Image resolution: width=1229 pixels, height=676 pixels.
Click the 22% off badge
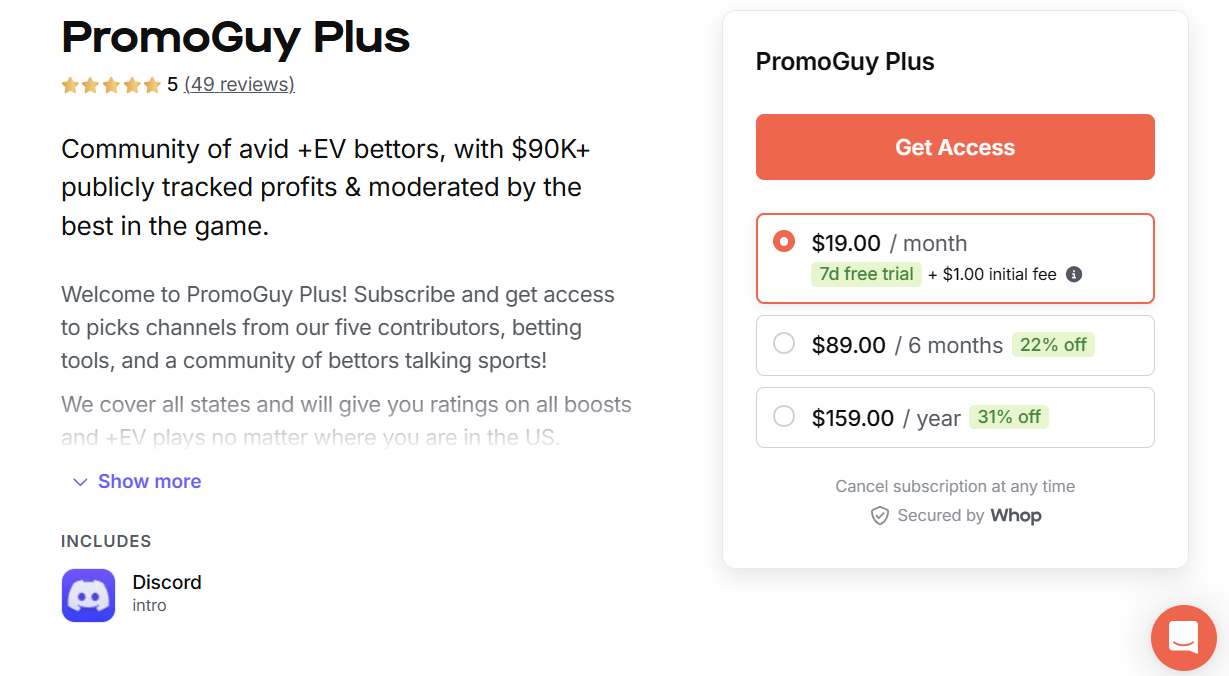[x=1053, y=344]
